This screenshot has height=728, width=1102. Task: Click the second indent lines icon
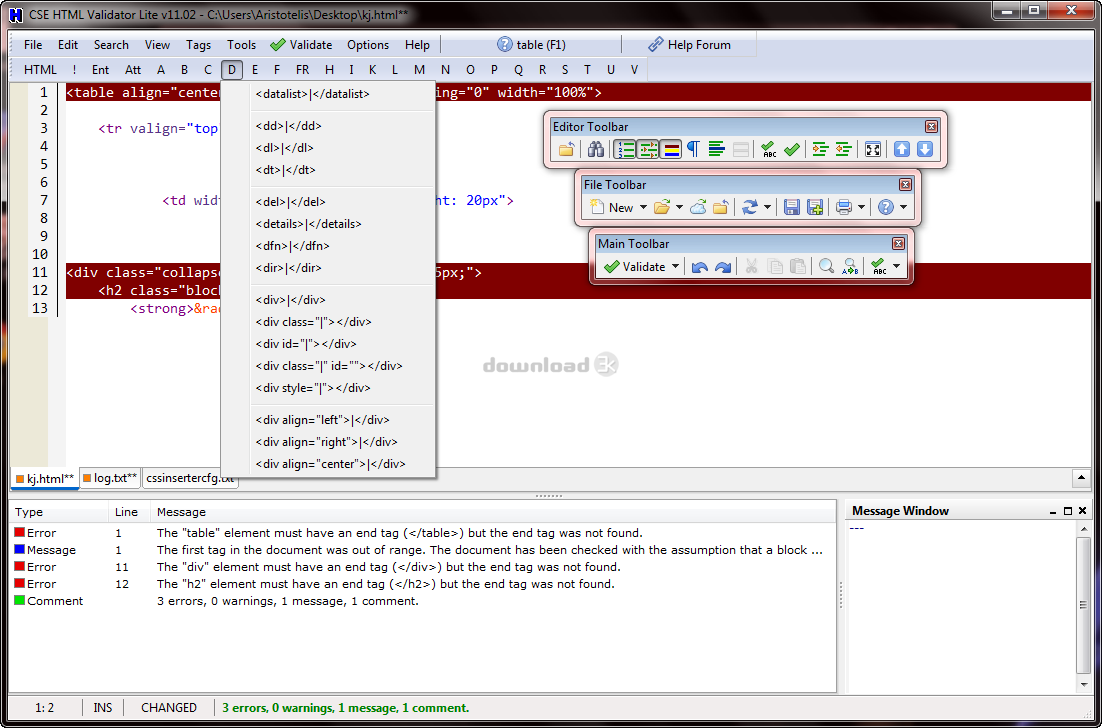click(x=843, y=149)
